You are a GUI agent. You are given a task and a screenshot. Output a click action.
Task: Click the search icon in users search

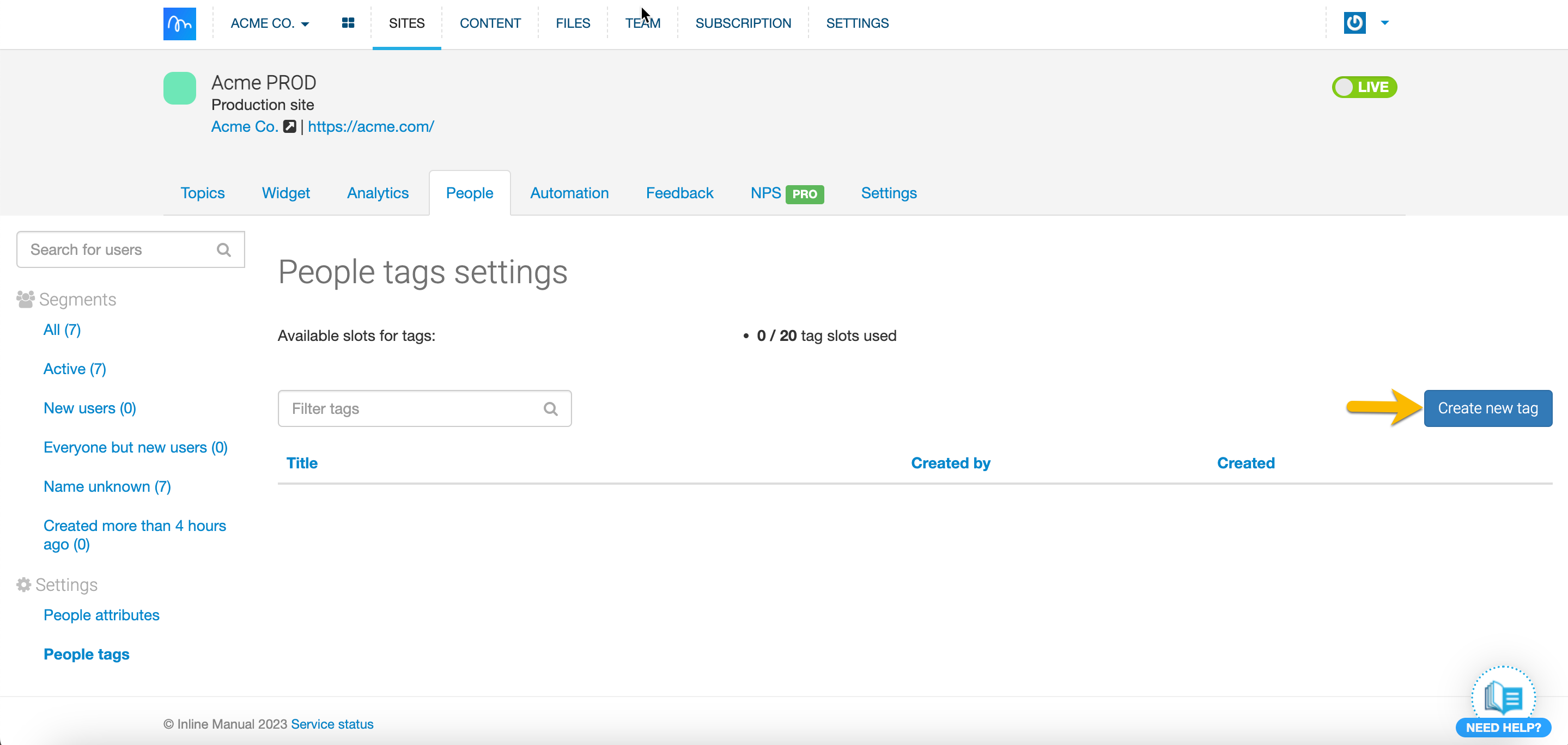point(223,249)
